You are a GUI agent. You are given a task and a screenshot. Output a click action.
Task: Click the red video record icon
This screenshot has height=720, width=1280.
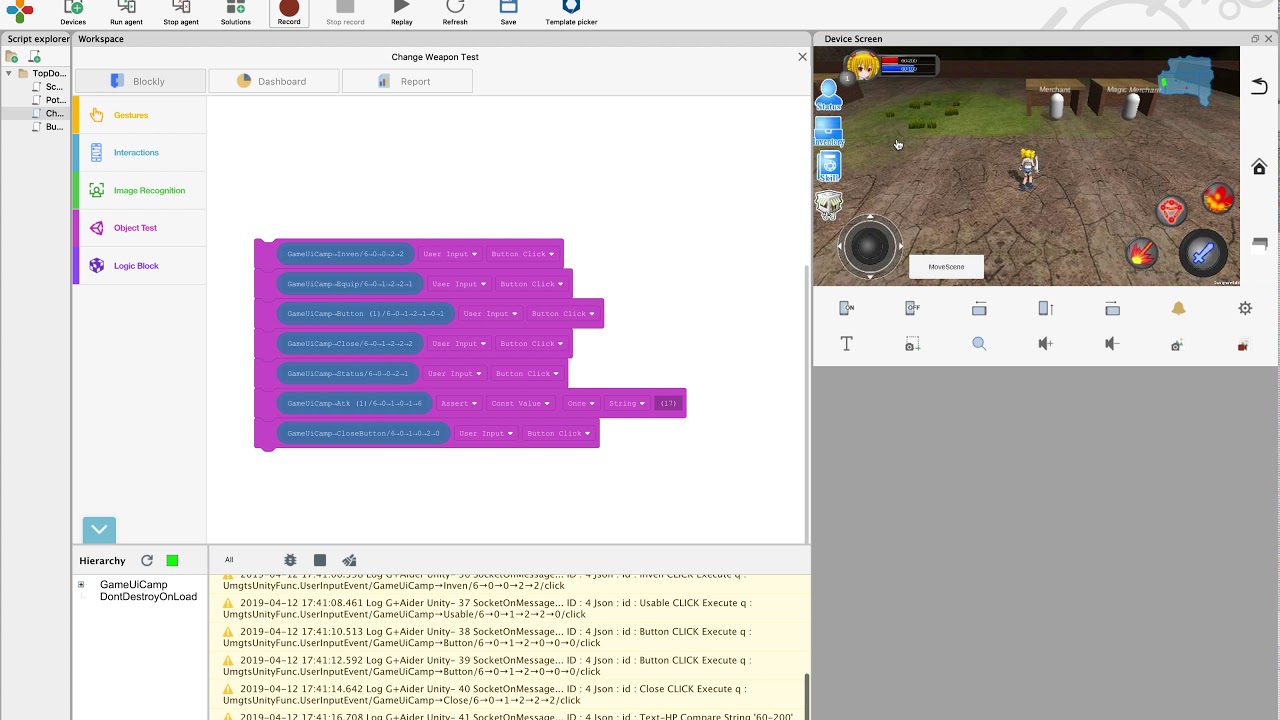pyautogui.click(x=1243, y=345)
